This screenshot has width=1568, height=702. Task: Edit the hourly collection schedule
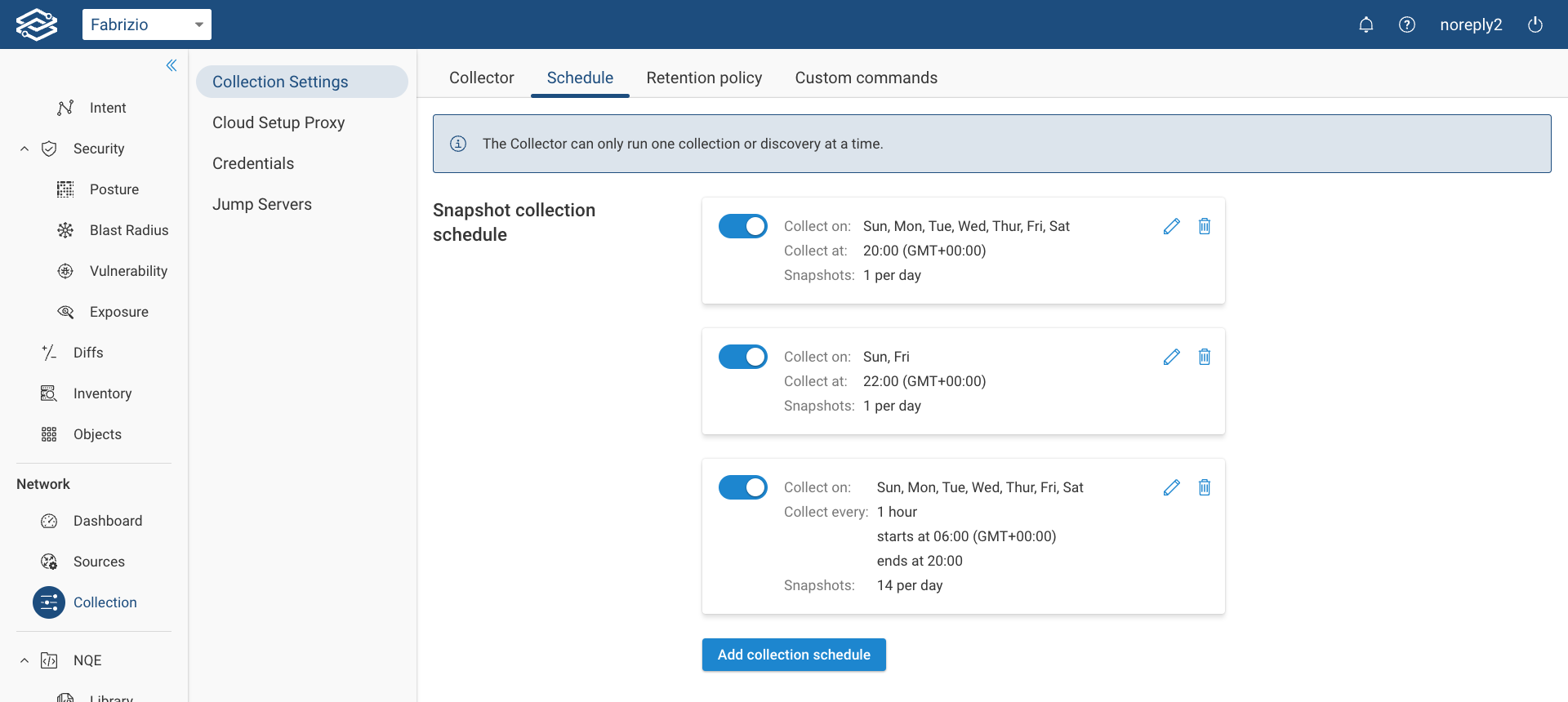tap(1171, 487)
